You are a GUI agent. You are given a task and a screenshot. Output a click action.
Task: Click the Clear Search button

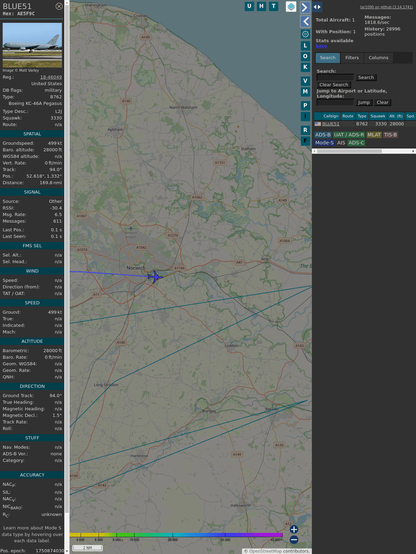(334, 85)
